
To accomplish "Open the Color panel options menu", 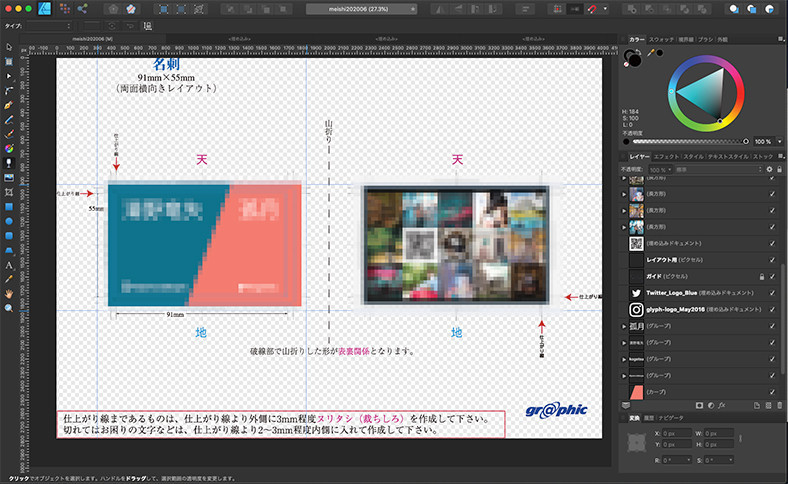I will tap(780, 39).
